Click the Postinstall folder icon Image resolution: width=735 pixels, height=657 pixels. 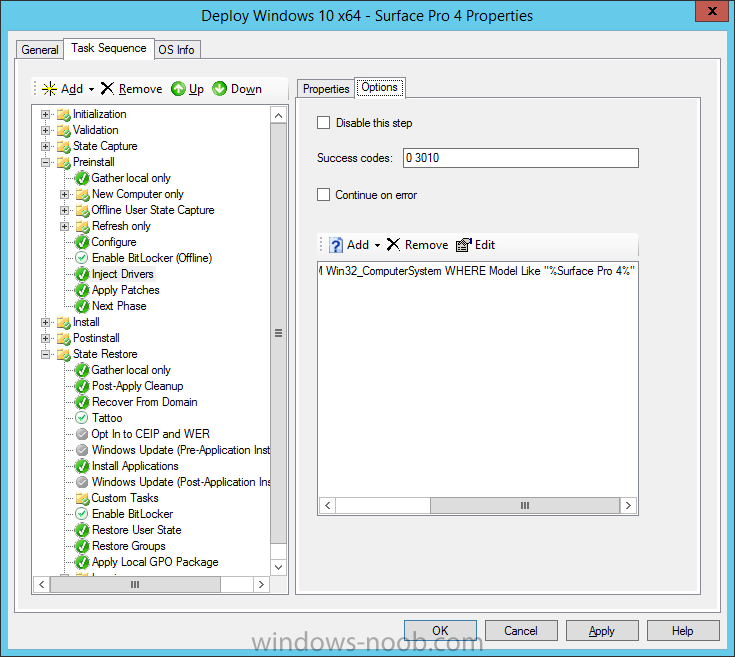click(64, 338)
